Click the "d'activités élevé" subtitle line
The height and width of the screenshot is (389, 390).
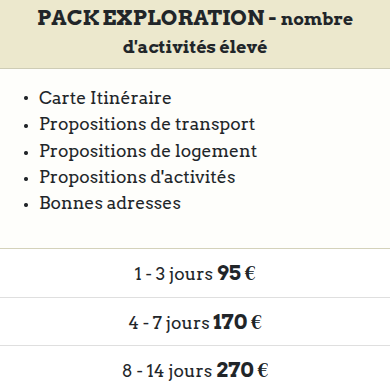(x=195, y=47)
